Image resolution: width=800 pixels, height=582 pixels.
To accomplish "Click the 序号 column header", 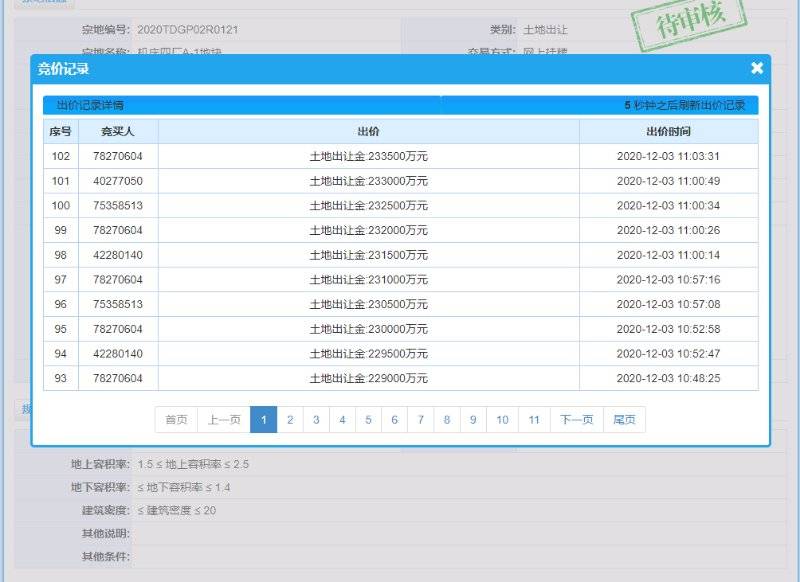I will (x=61, y=131).
